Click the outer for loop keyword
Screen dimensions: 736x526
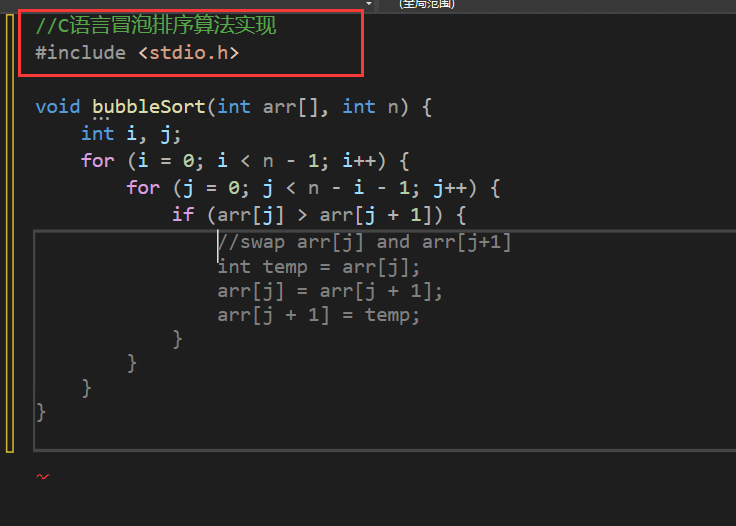click(x=97, y=161)
